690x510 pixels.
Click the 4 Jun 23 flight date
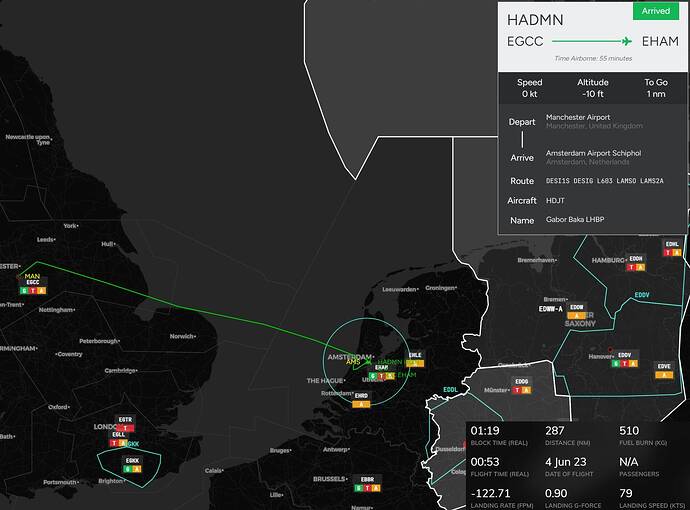pyautogui.click(x=565, y=462)
